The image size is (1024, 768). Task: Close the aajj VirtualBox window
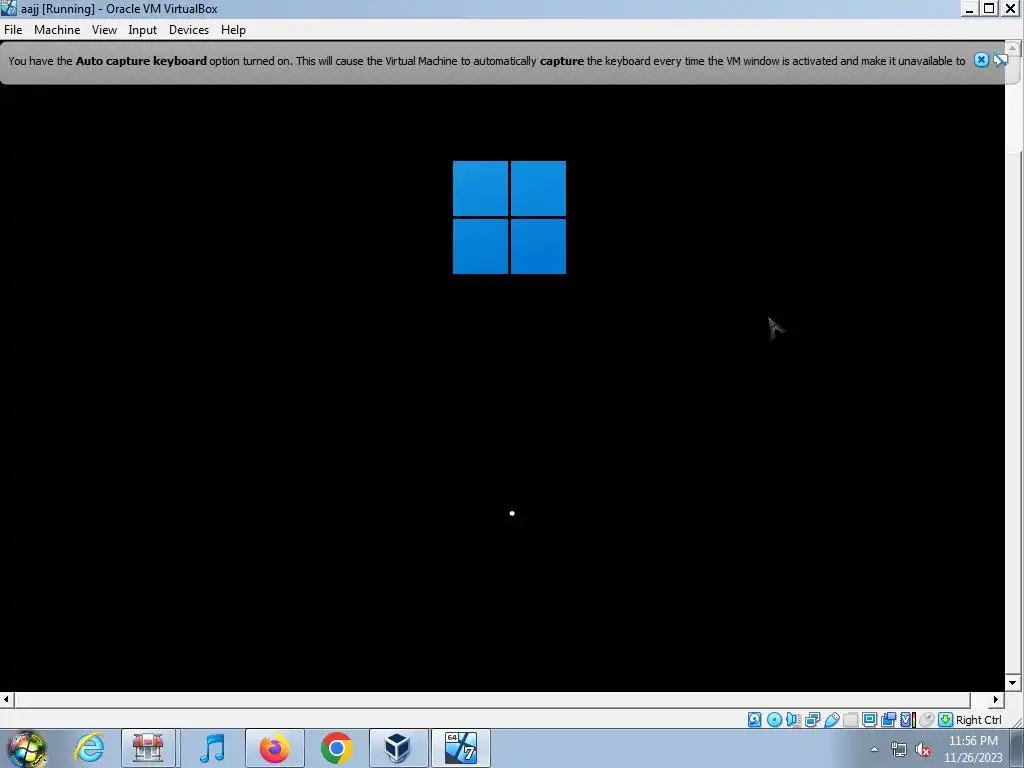pyautogui.click(x=1010, y=8)
